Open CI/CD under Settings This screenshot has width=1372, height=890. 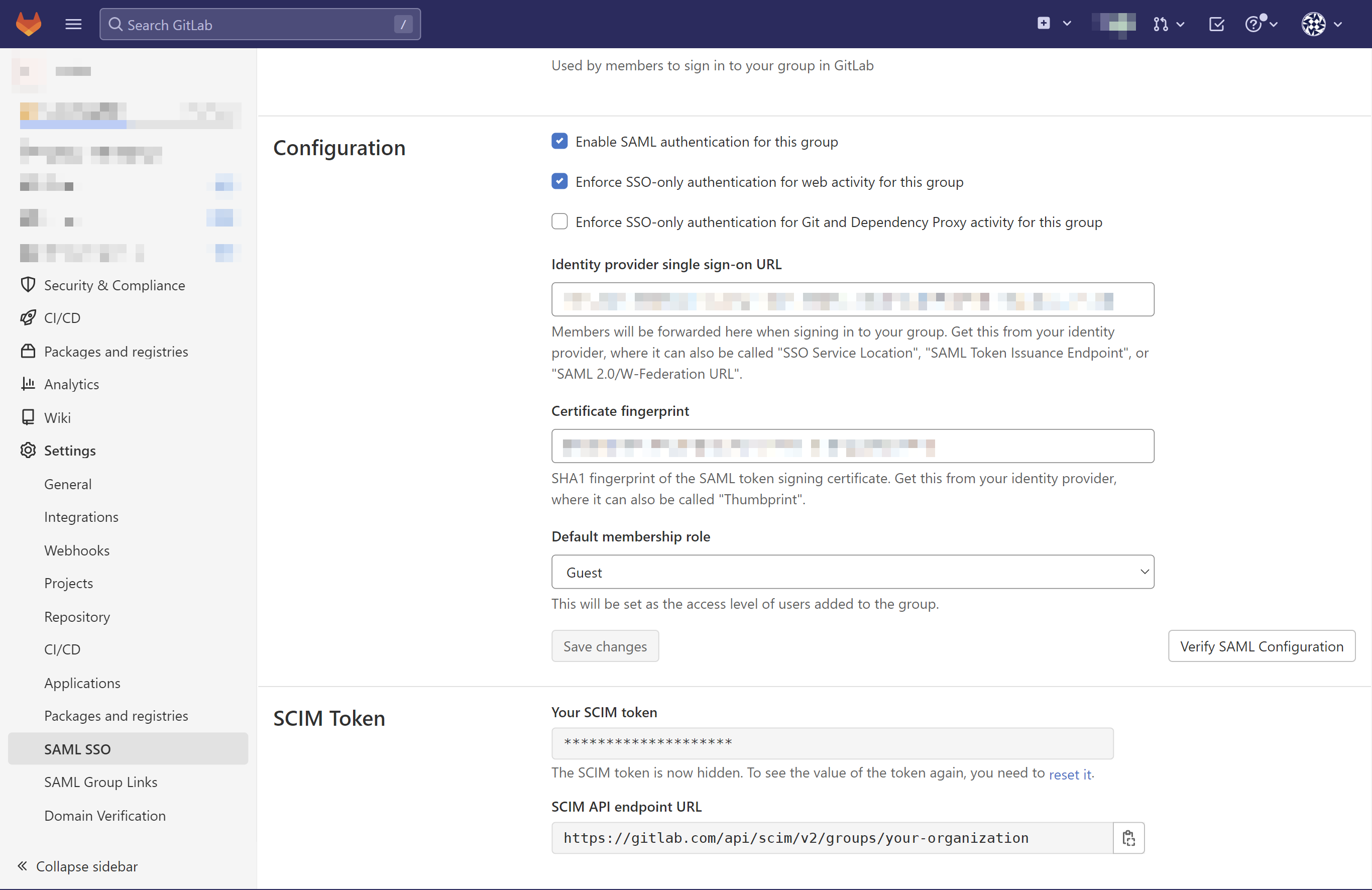point(62,649)
